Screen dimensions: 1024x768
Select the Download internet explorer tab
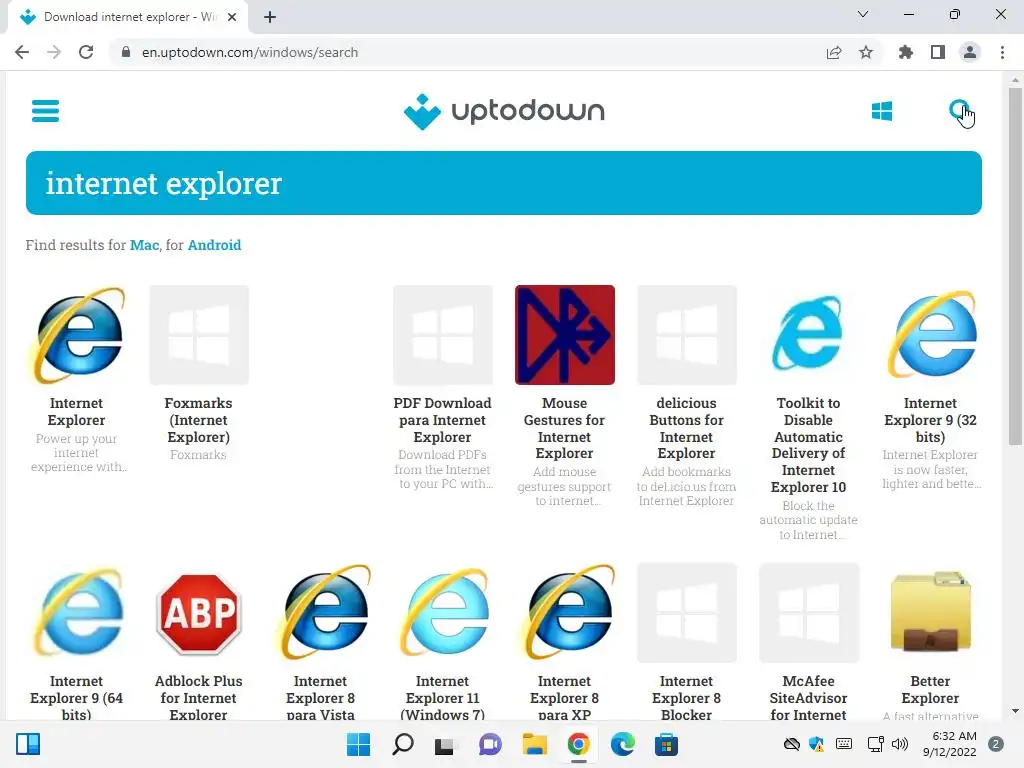(x=128, y=18)
